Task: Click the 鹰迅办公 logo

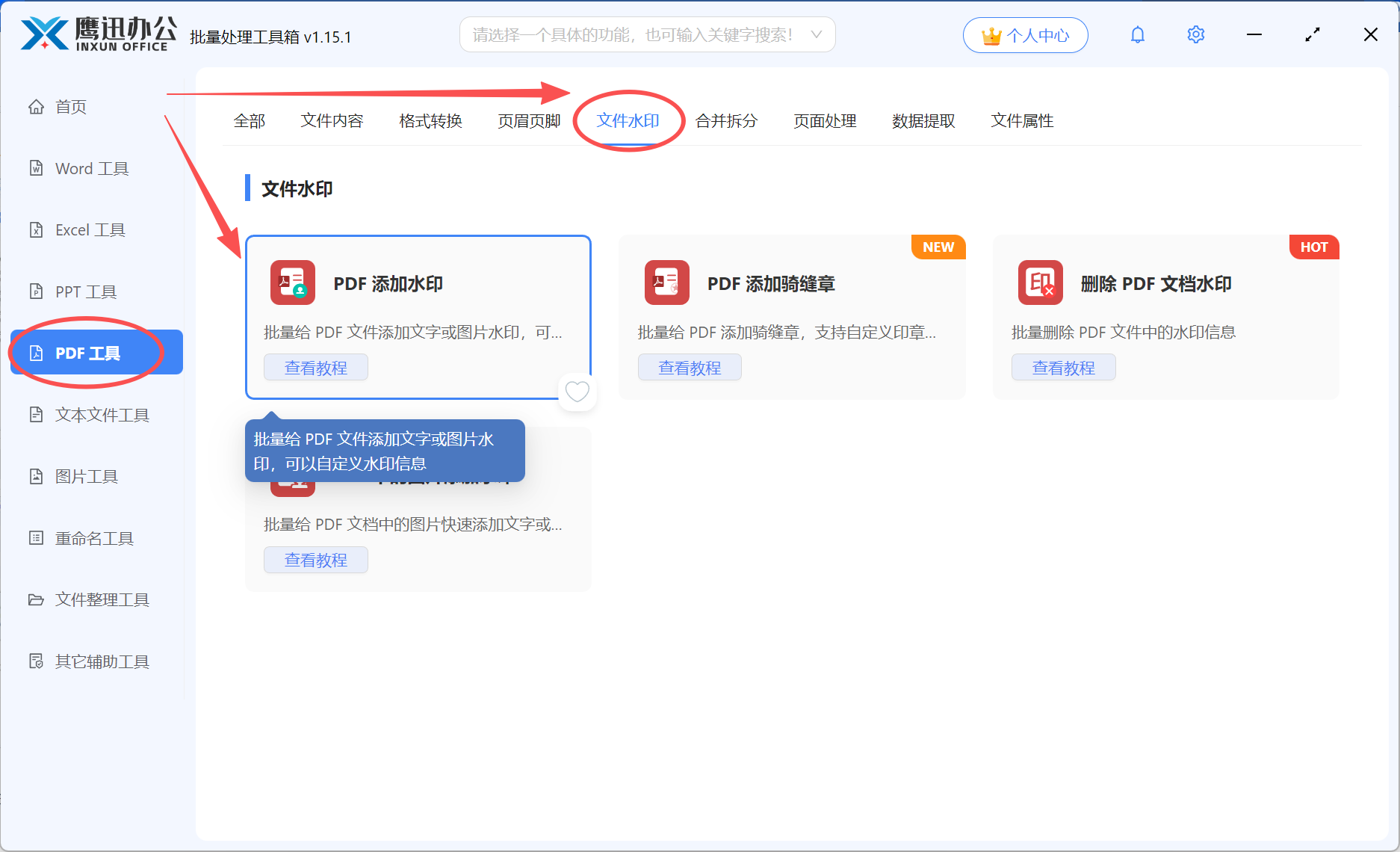Action: (98, 34)
